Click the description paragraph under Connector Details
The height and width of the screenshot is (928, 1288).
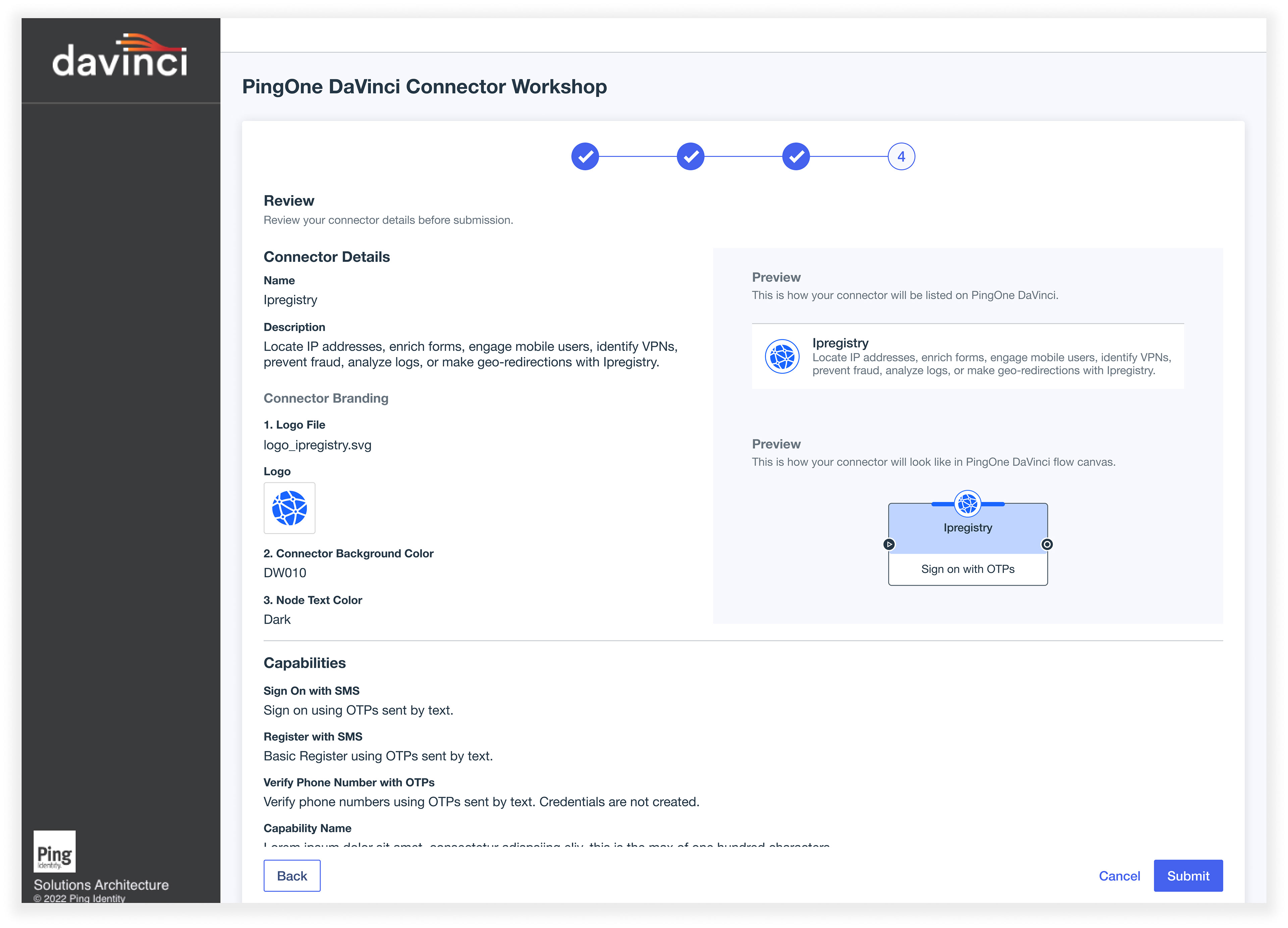tap(470, 354)
